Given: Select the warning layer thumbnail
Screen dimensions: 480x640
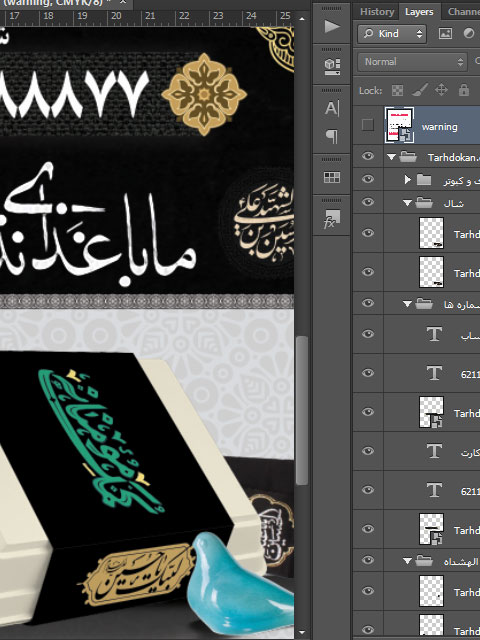Looking at the screenshot, I should coord(400,125).
